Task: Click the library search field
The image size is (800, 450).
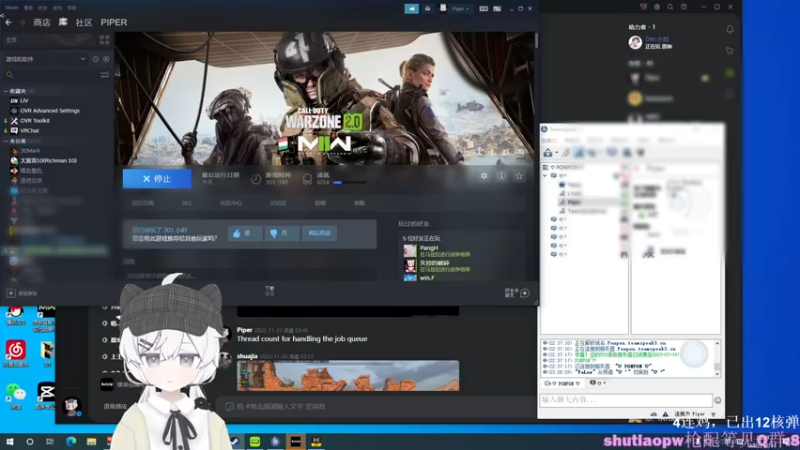Action: 51,75
